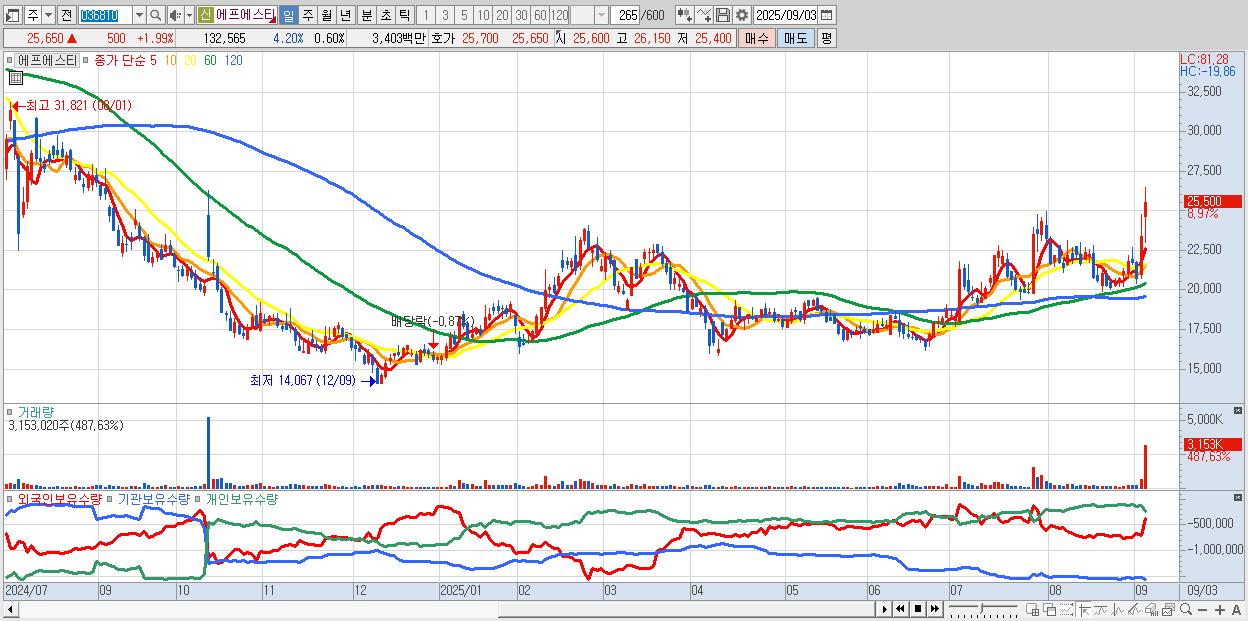
Task: Select the 틱 tick chart period
Action: click(x=404, y=15)
